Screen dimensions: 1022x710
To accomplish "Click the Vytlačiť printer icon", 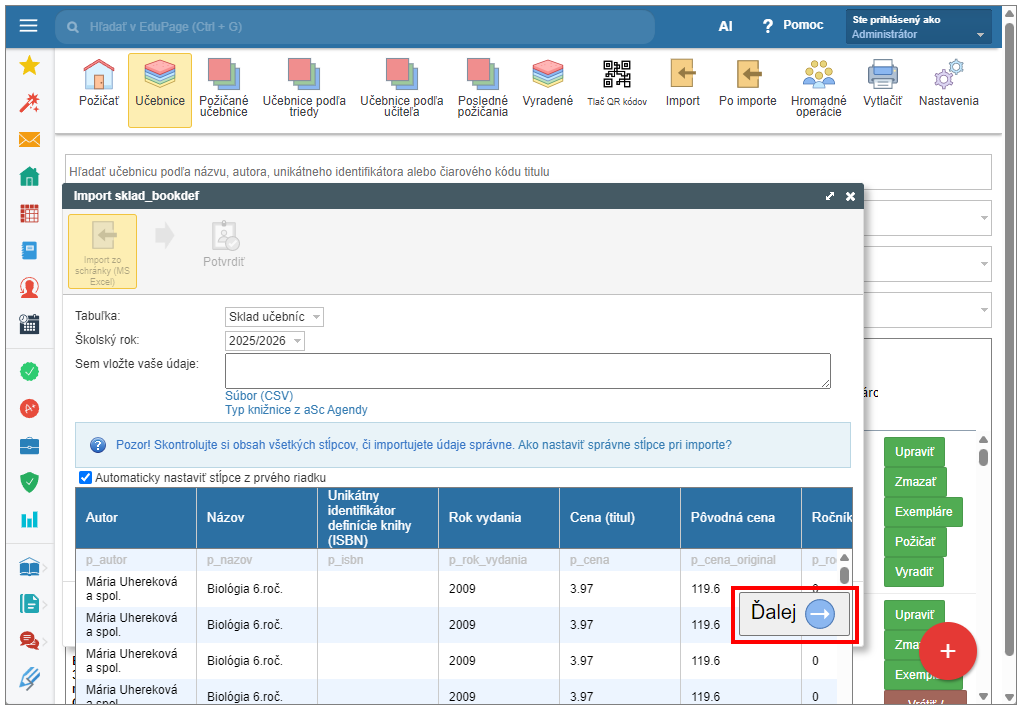I will (882, 76).
